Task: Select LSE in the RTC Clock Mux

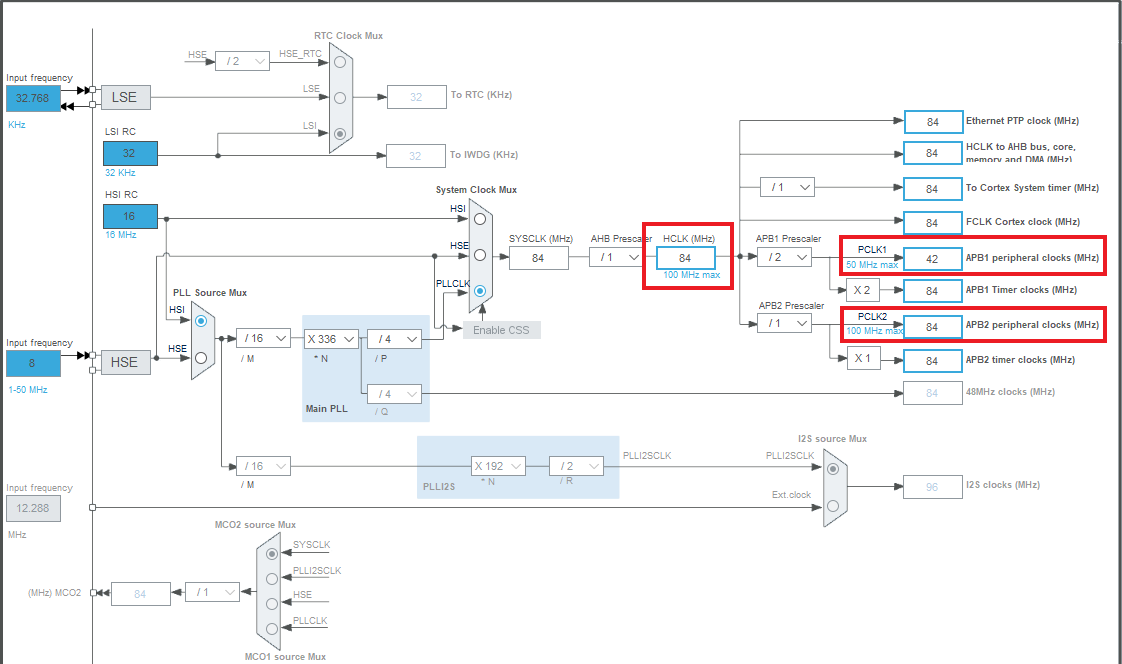Action: (x=340, y=97)
